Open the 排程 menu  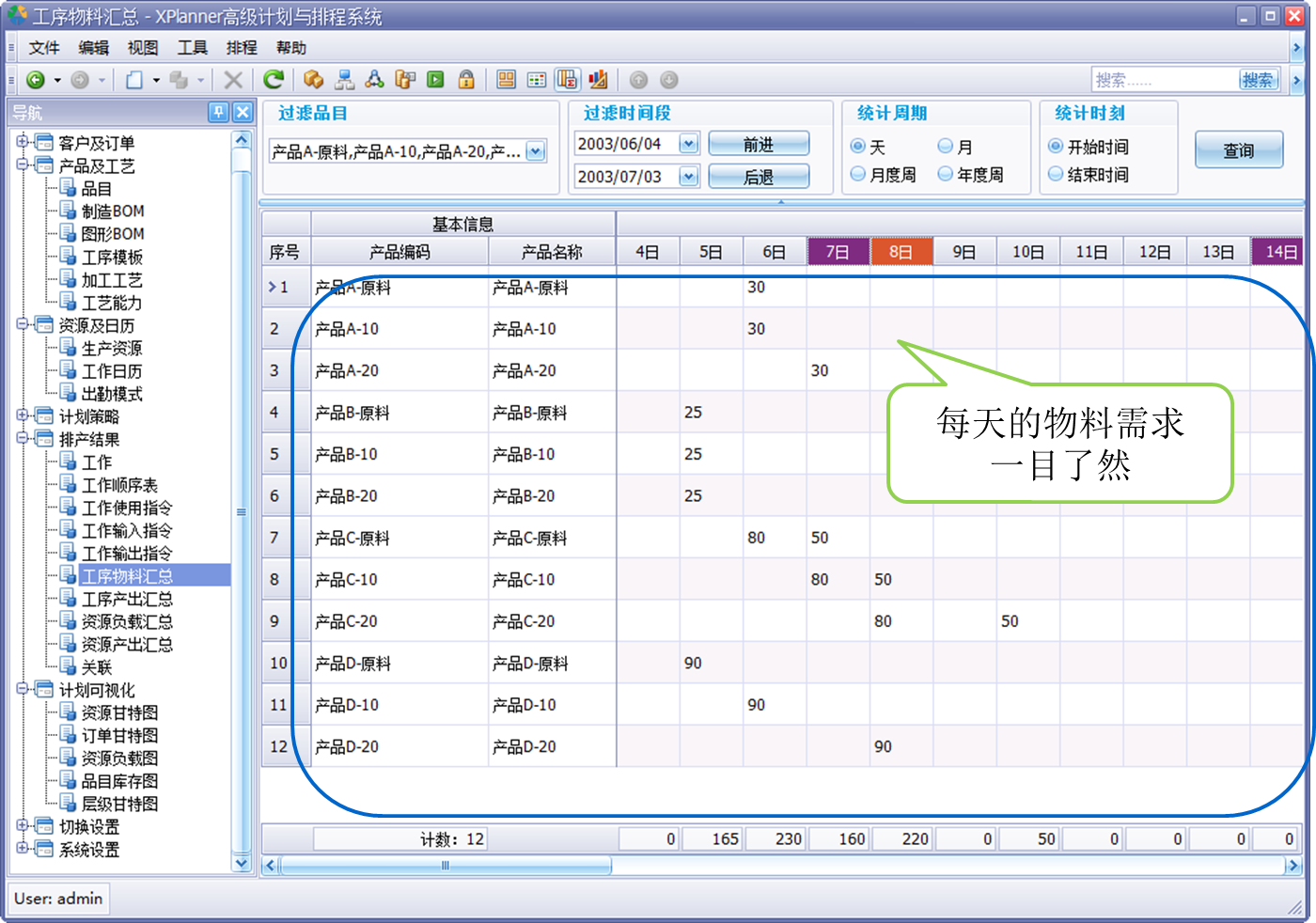coord(242,48)
